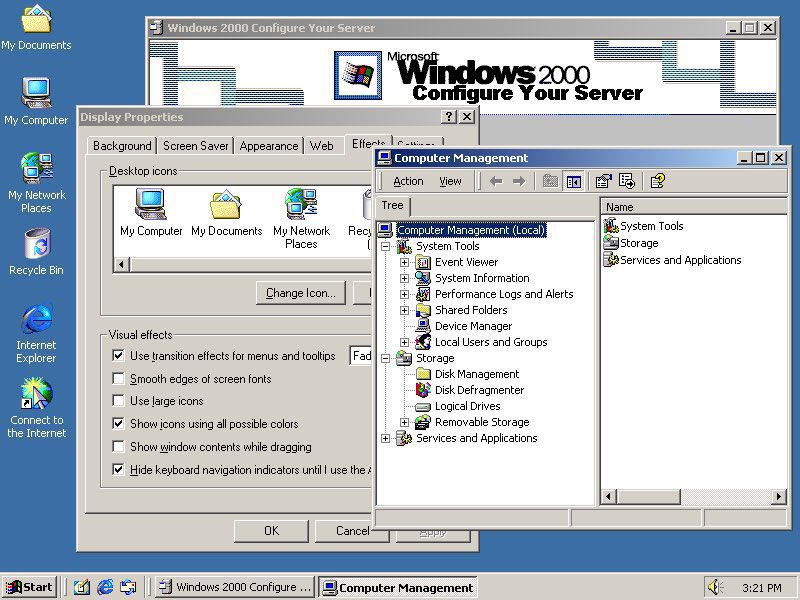The width and height of the screenshot is (800, 600).
Task: Enable Smooth edges of screen fonts
Action: tap(118, 379)
